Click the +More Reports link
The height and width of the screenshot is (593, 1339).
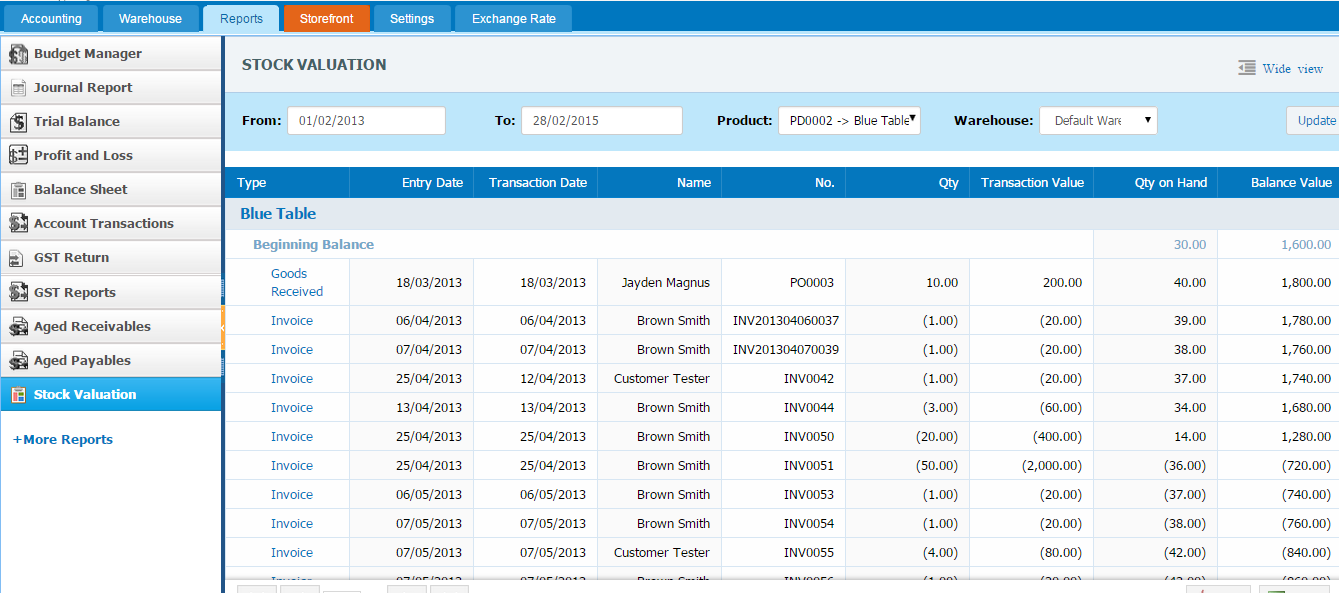point(63,440)
